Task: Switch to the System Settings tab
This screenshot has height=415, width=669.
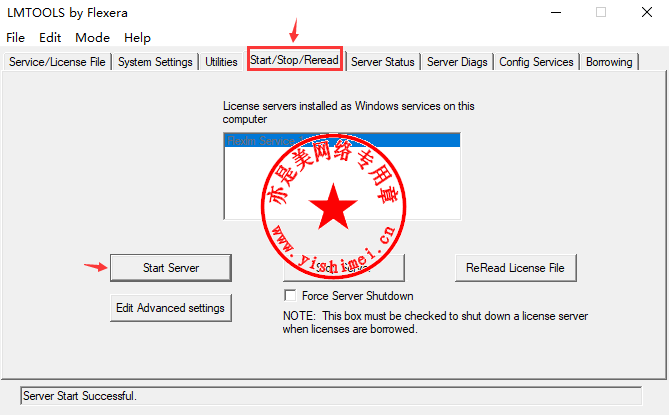Action: coord(155,62)
